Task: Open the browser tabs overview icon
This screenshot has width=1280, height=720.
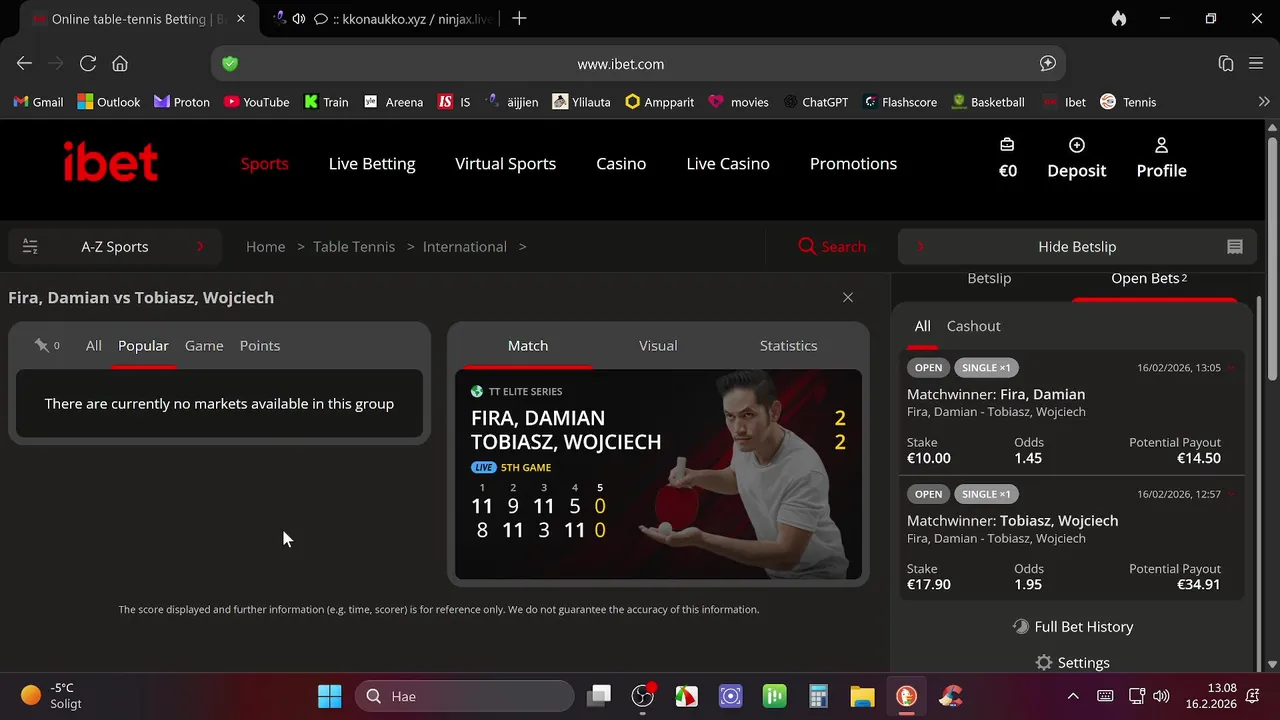Action: (1226, 63)
